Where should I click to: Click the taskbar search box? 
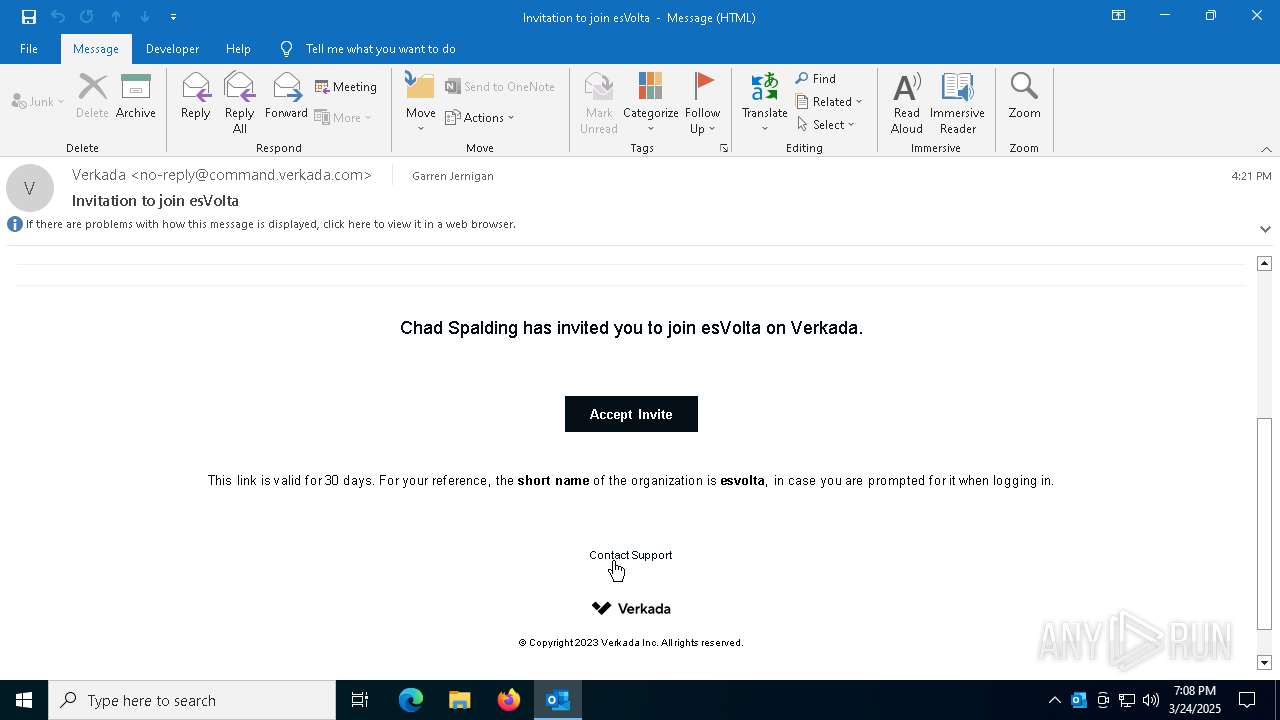[192, 700]
